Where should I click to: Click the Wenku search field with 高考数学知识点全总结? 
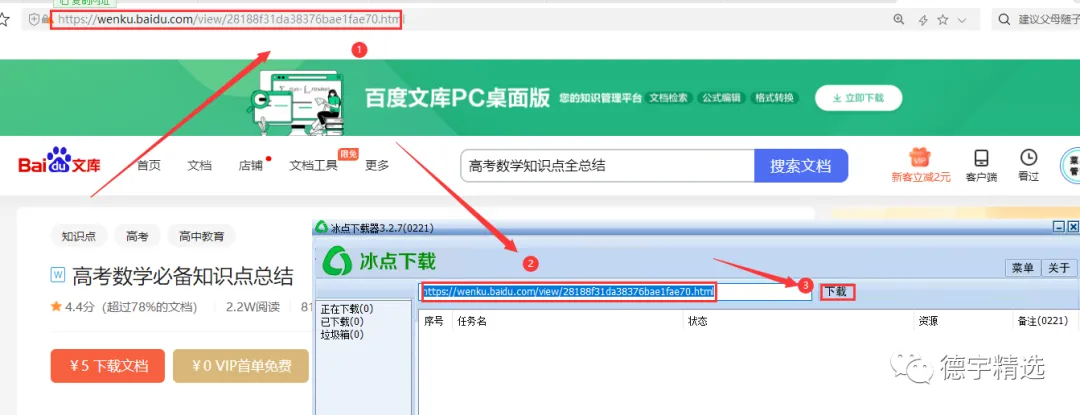pos(607,166)
